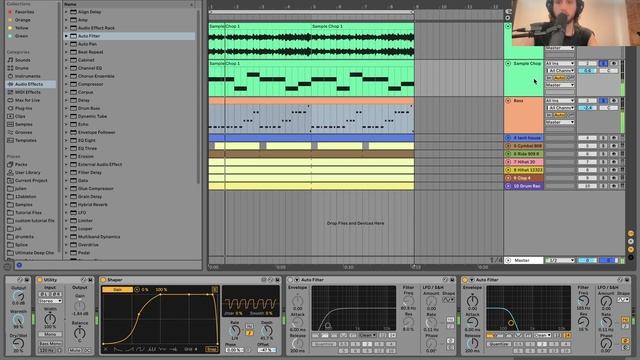
Task: Arm the 4 tech house track
Action: tap(613, 138)
